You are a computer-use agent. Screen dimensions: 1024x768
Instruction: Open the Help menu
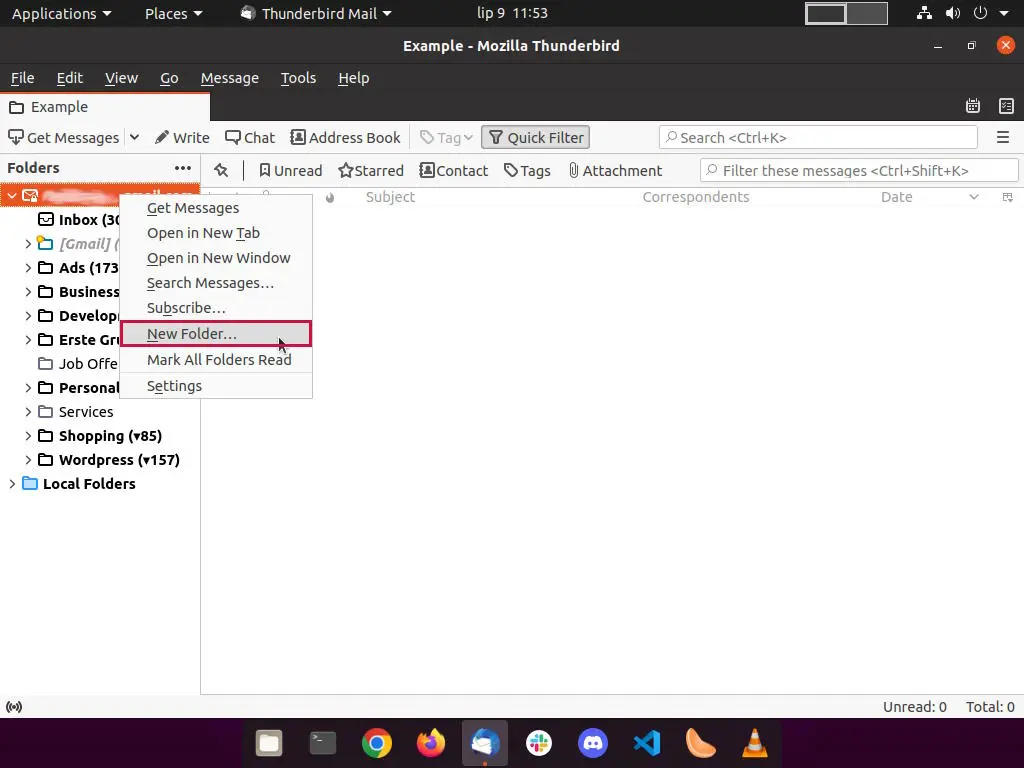(353, 78)
